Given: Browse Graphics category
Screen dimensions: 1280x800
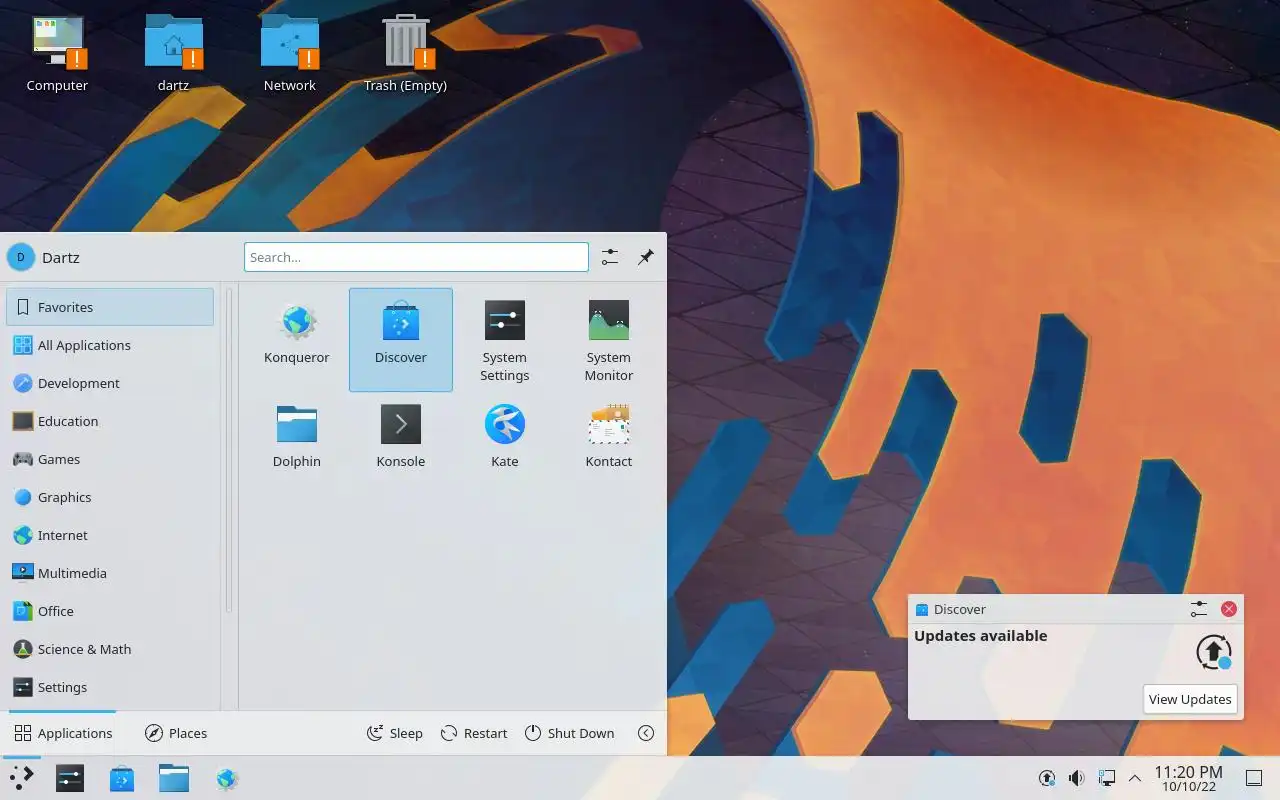Looking at the screenshot, I should click(110, 497).
